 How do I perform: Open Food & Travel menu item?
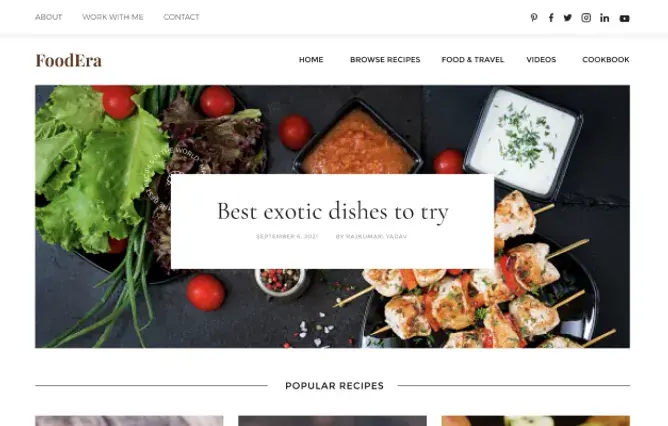coord(473,60)
